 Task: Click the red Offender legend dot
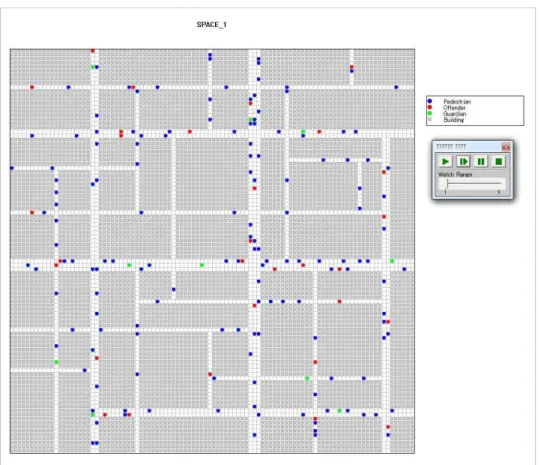(x=430, y=107)
